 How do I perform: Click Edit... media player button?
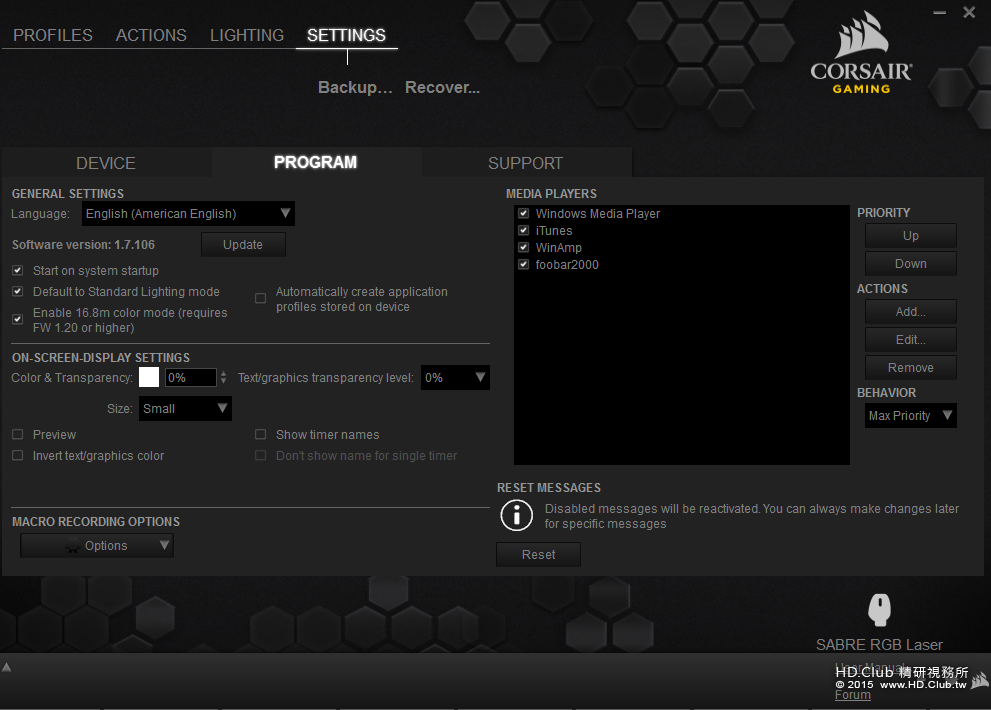coord(910,340)
